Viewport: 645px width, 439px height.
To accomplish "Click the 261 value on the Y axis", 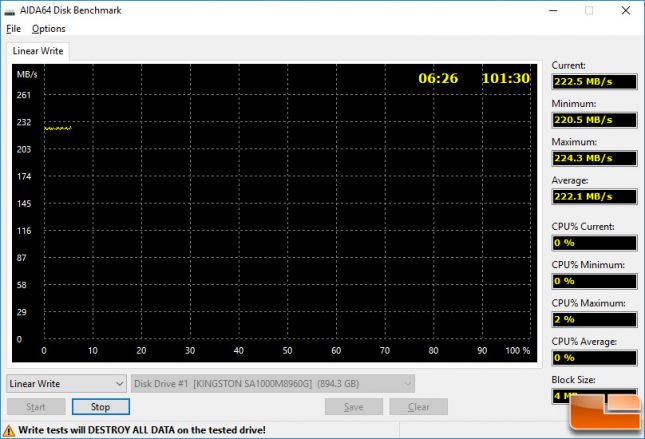I will point(23,95).
